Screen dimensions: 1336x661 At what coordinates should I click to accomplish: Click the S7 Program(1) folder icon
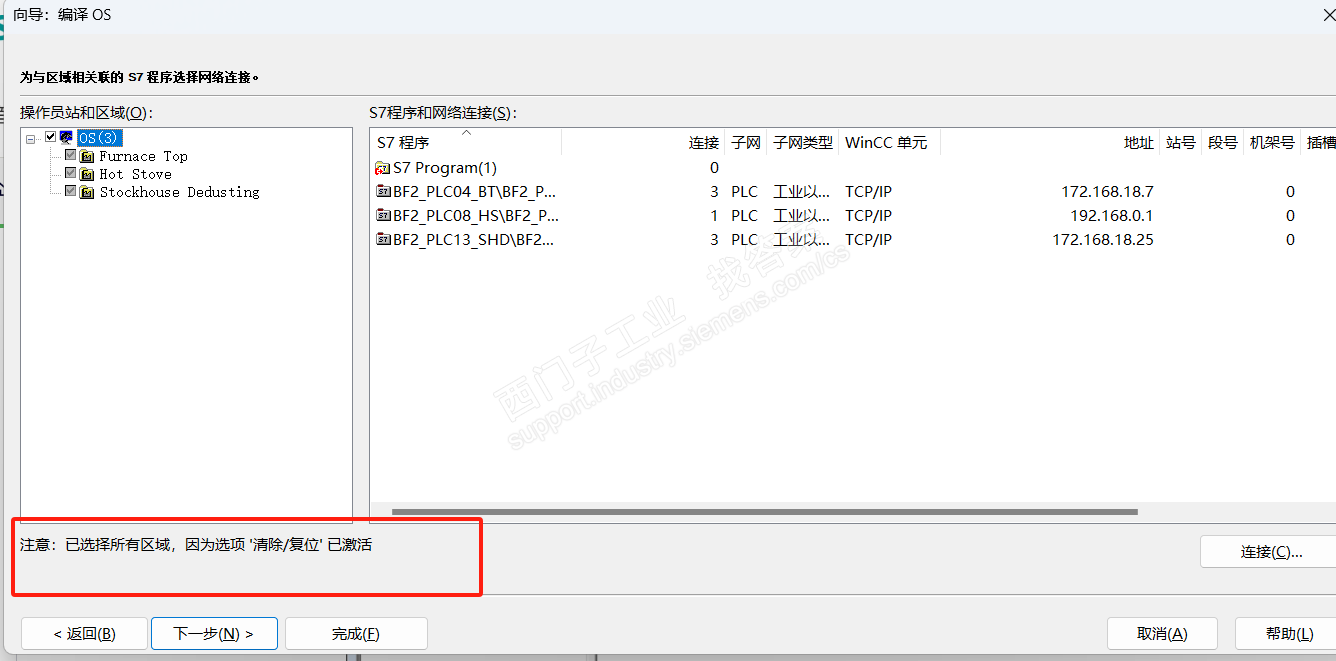coord(382,168)
